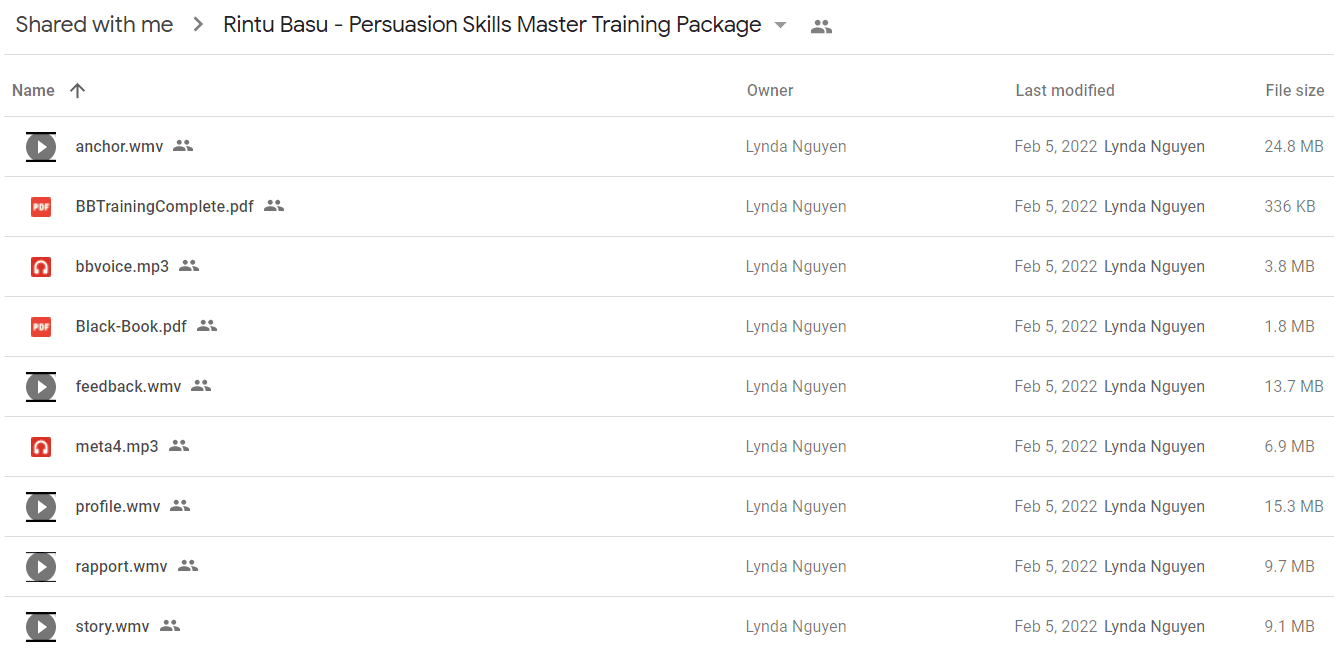
Task: Toggle sort direction arrow next to Name
Action: 77,90
